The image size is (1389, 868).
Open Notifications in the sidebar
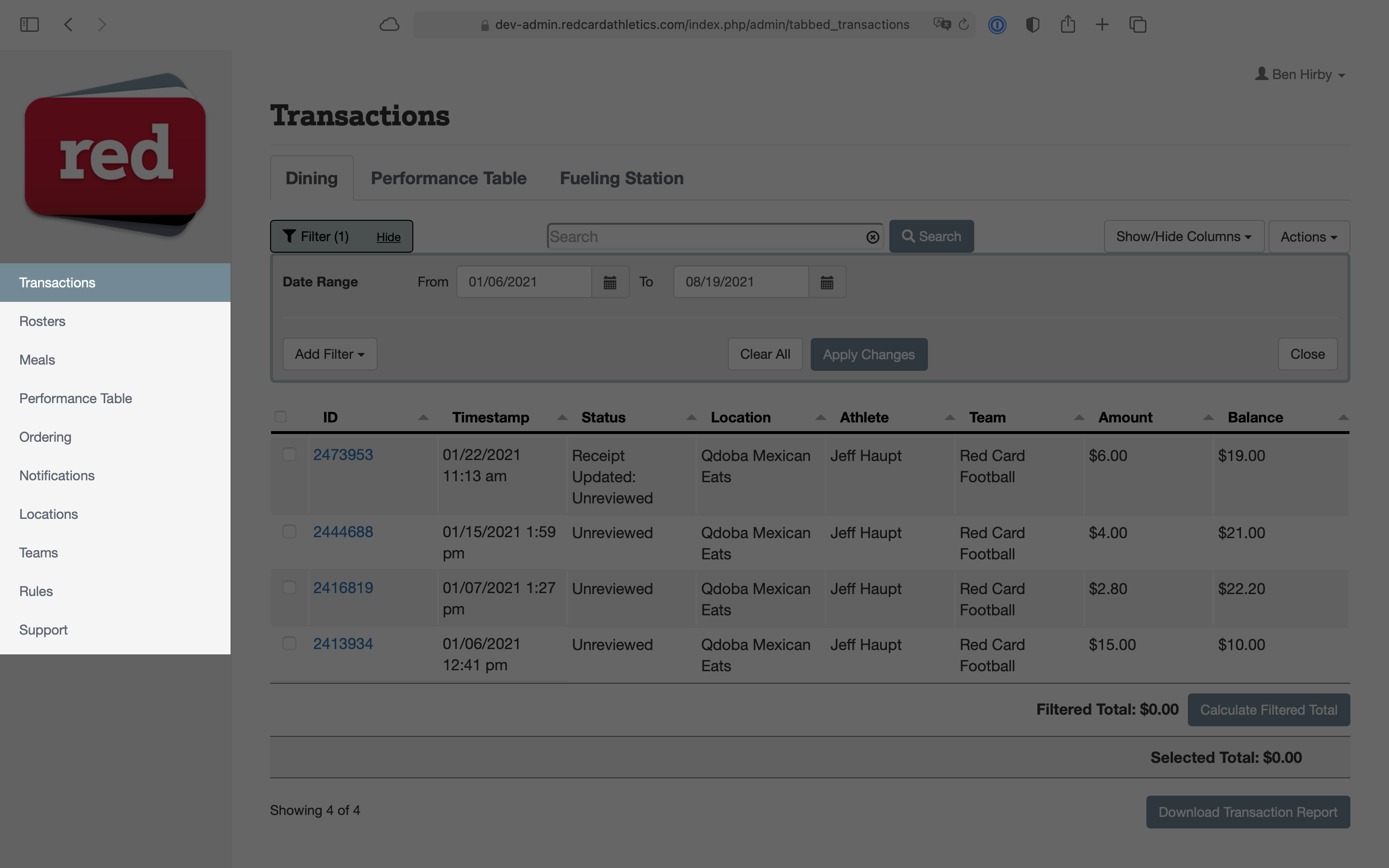tap(115, 475)
